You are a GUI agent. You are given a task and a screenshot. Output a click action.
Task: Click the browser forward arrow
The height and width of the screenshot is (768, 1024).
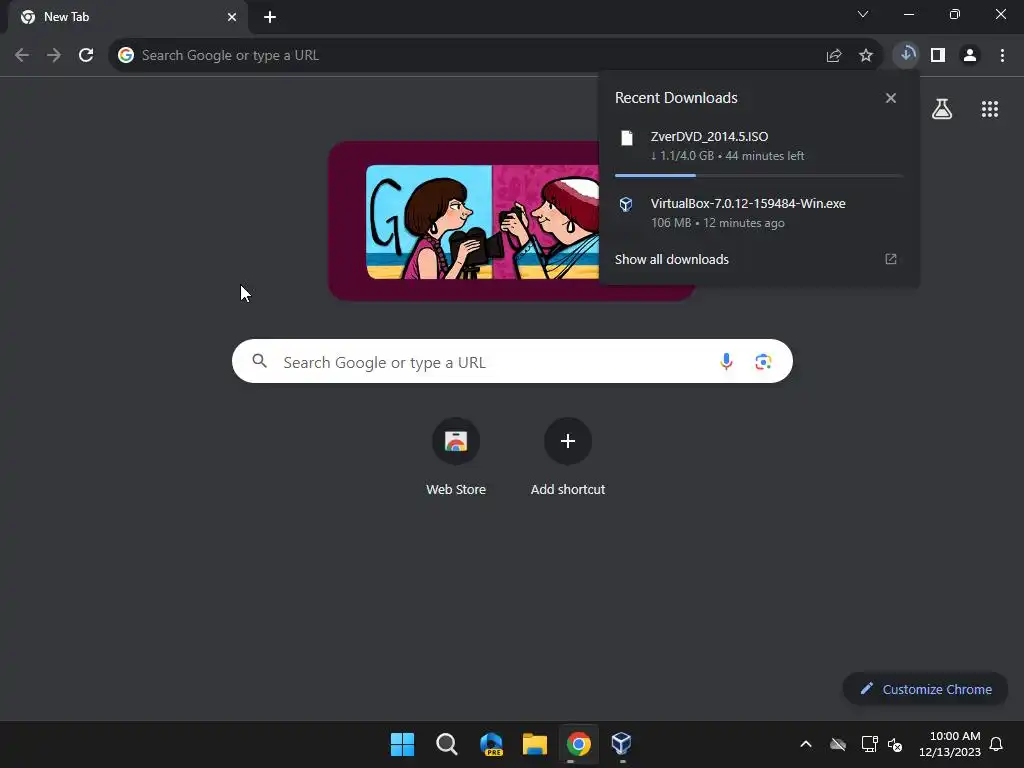[x=54, y=56]
